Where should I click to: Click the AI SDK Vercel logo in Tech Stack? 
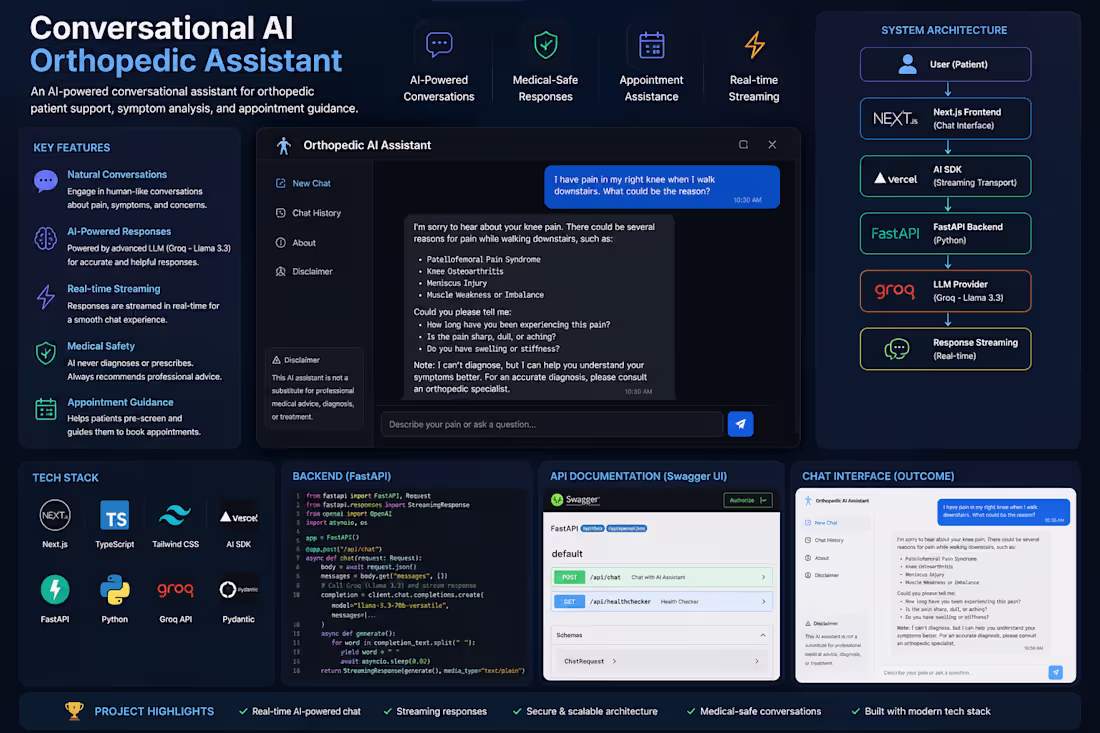pos(239,517)
